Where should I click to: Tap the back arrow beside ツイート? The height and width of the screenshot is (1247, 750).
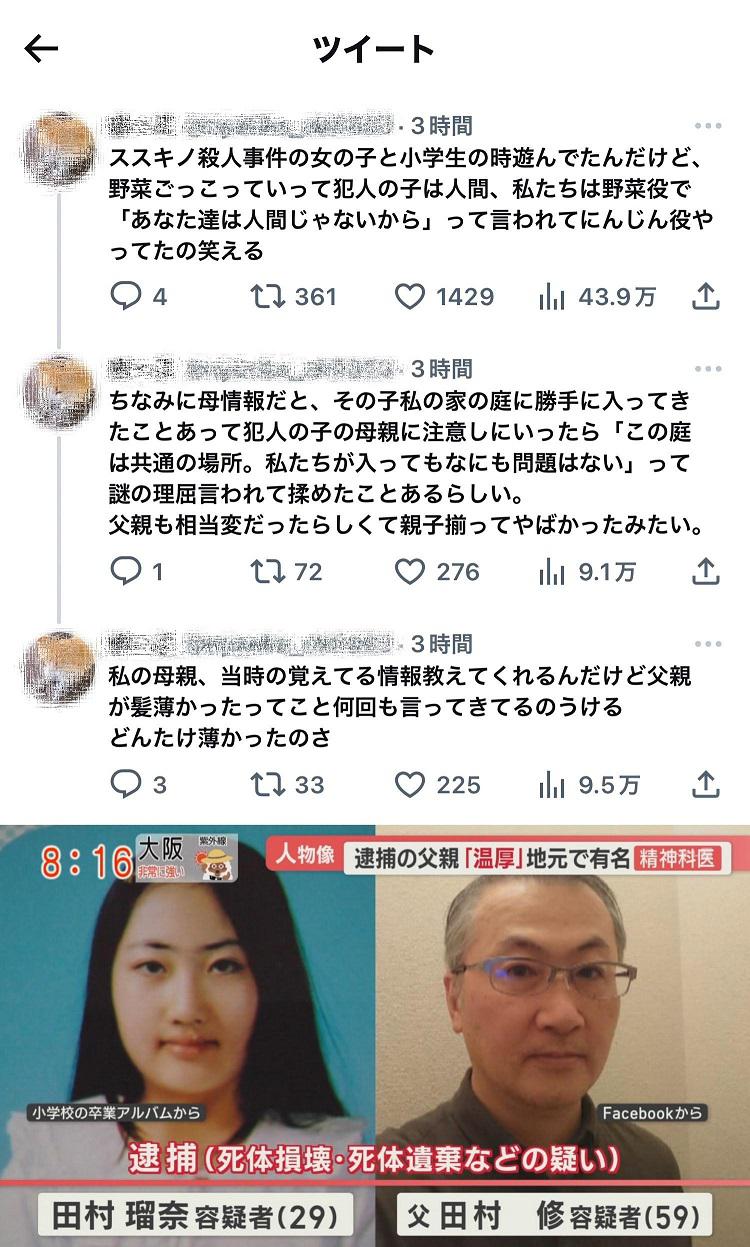tap(41, 48)
